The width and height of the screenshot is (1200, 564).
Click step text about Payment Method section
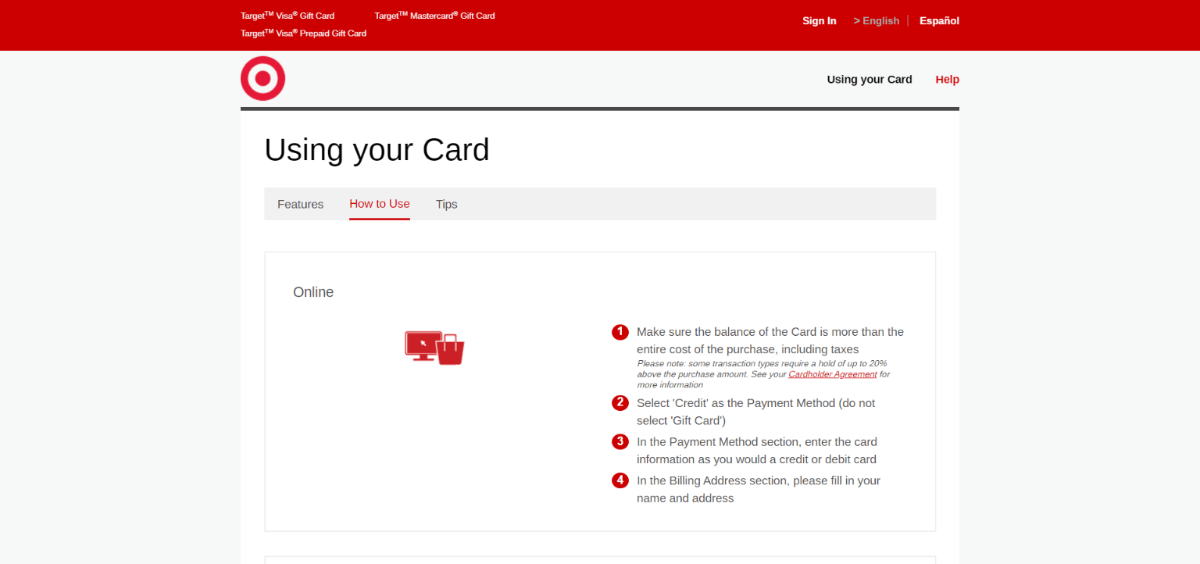coord(757,450)
